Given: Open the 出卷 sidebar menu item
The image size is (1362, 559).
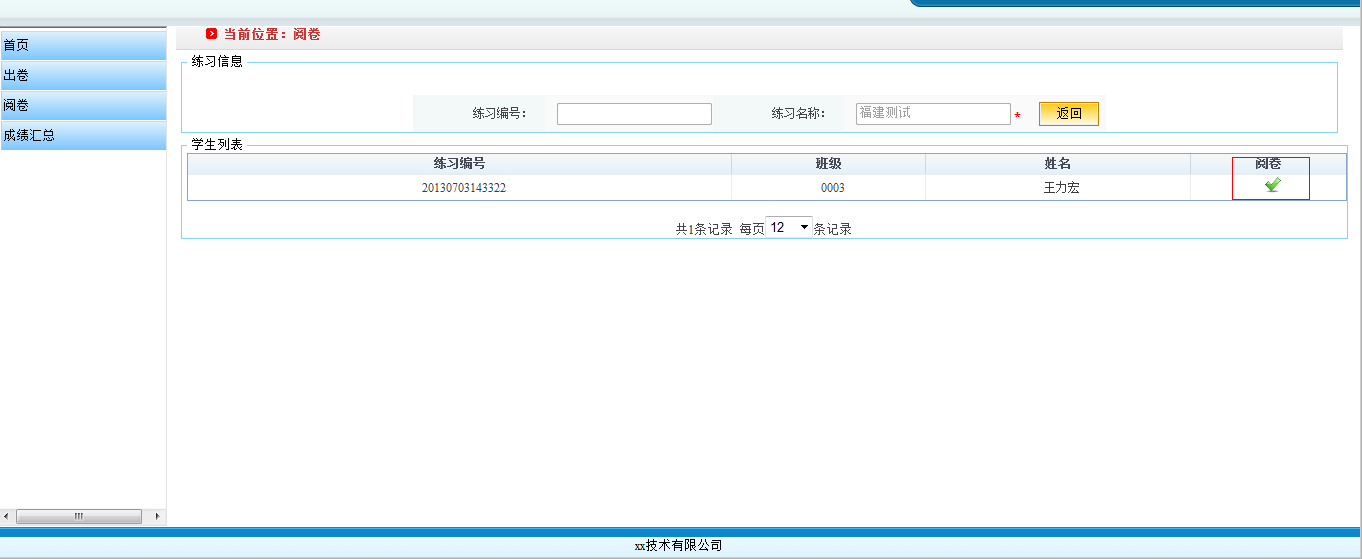Looking at the screenshot, I should click(x=83, y=75).
